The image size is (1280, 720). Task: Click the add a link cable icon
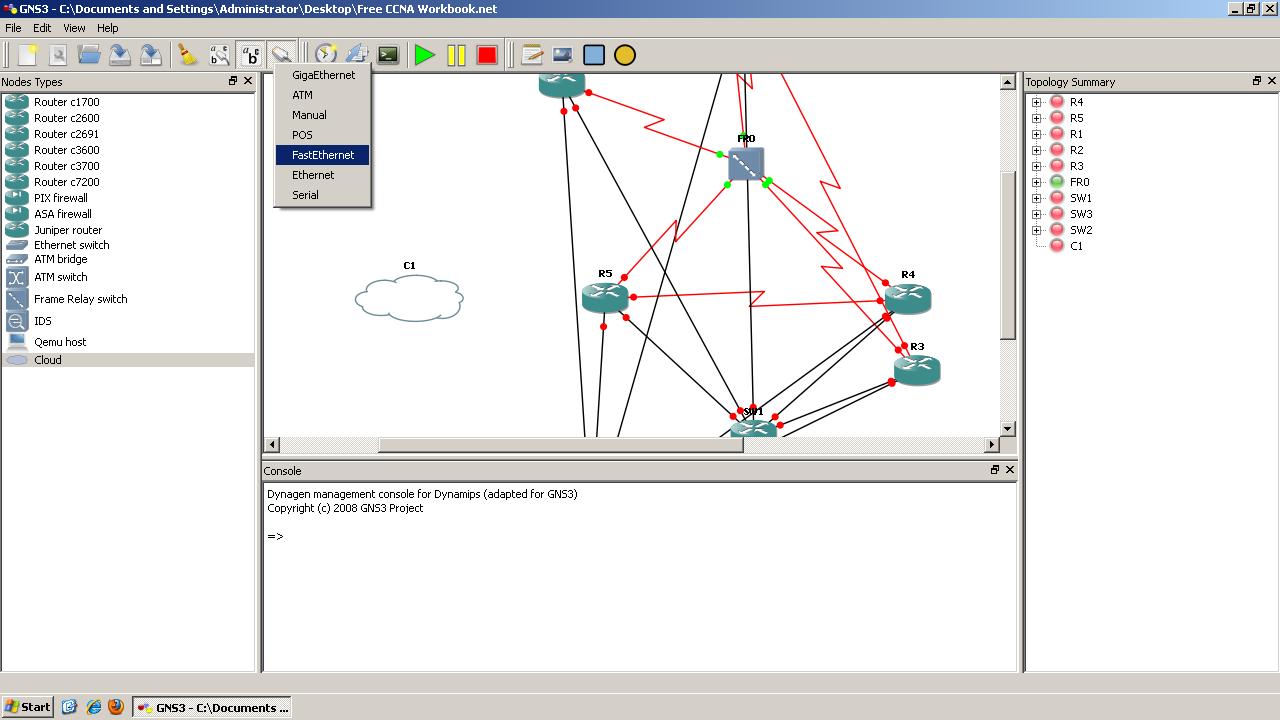(x=281, y=55)
